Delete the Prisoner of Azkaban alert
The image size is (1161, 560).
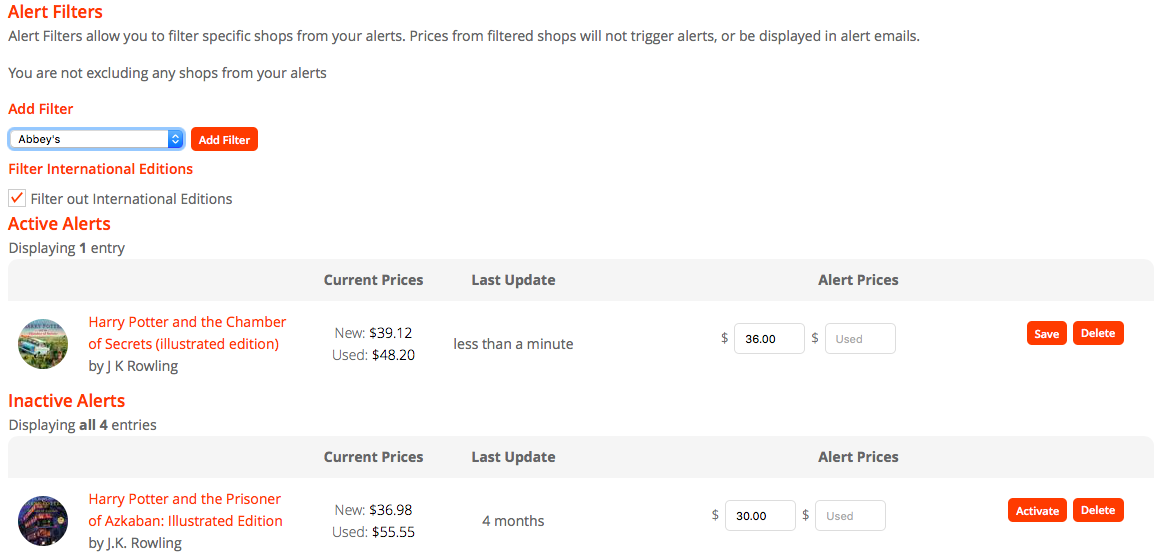point(1098,510)
